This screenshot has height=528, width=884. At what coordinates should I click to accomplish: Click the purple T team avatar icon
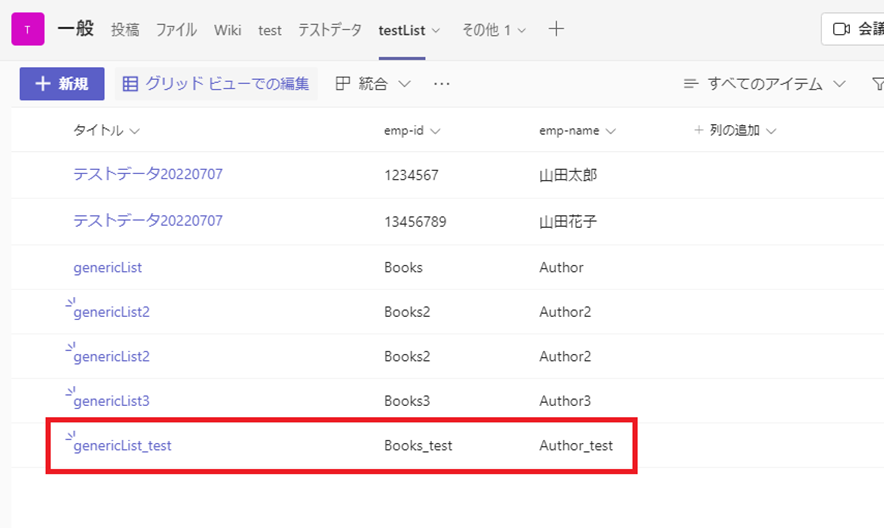pos(27,30)
